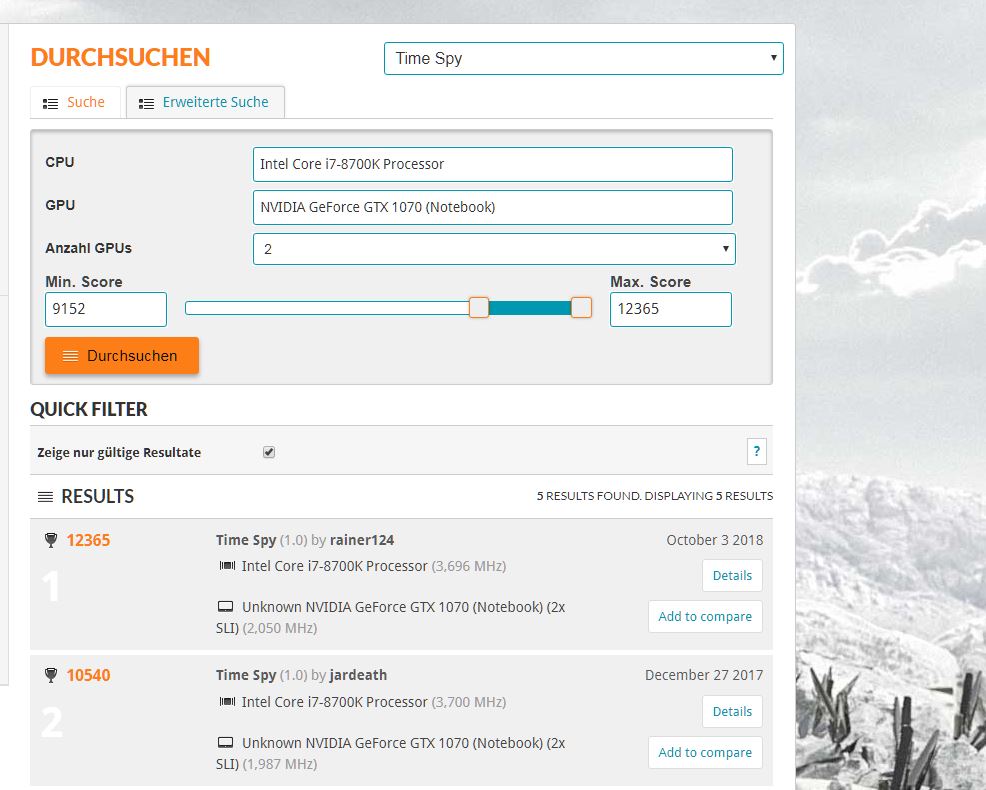
Task: Open the Anzahl GPUs dropdown
Action: pyautogui.click(x=494, y=249)
